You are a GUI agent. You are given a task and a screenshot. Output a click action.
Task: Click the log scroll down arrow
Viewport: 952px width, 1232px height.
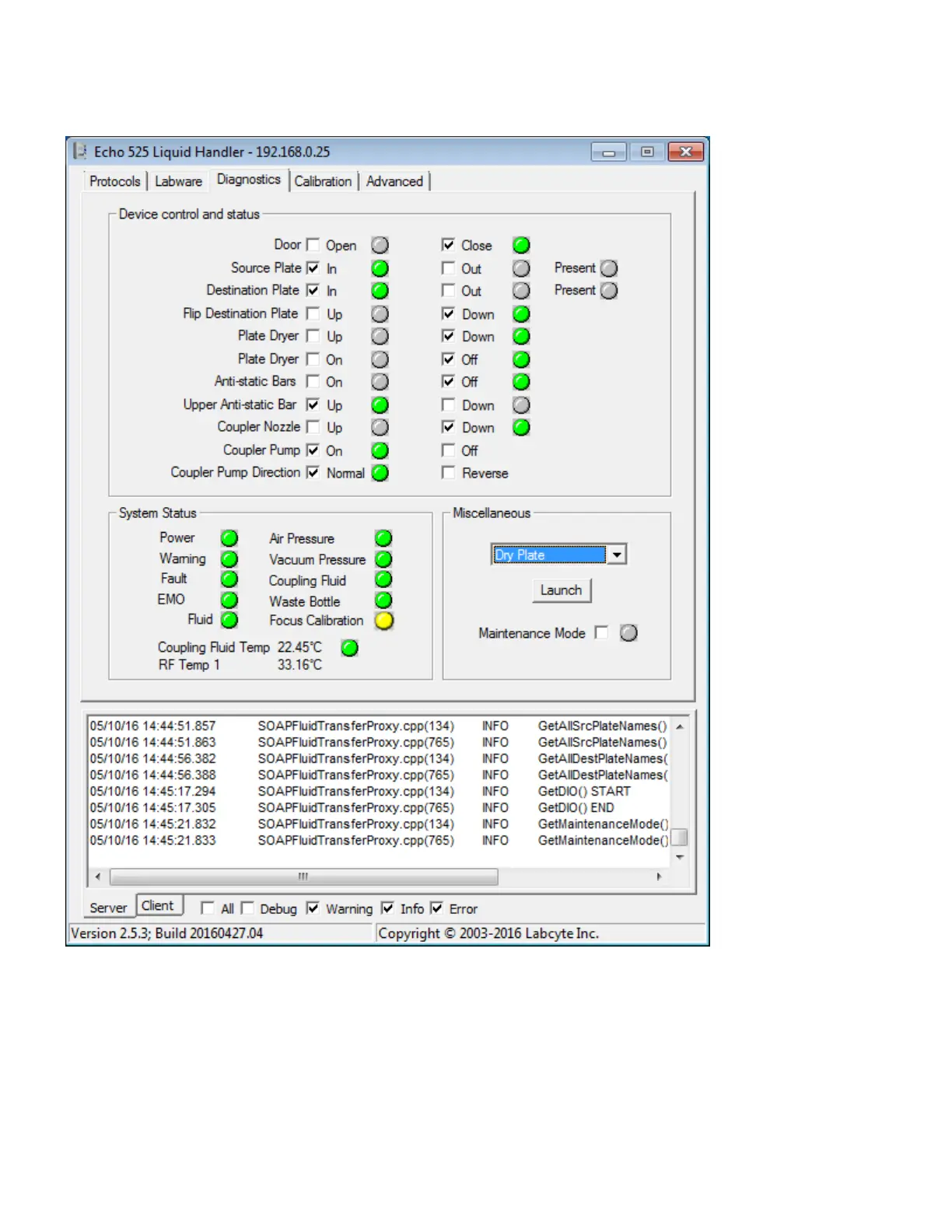tap(680, 856)
